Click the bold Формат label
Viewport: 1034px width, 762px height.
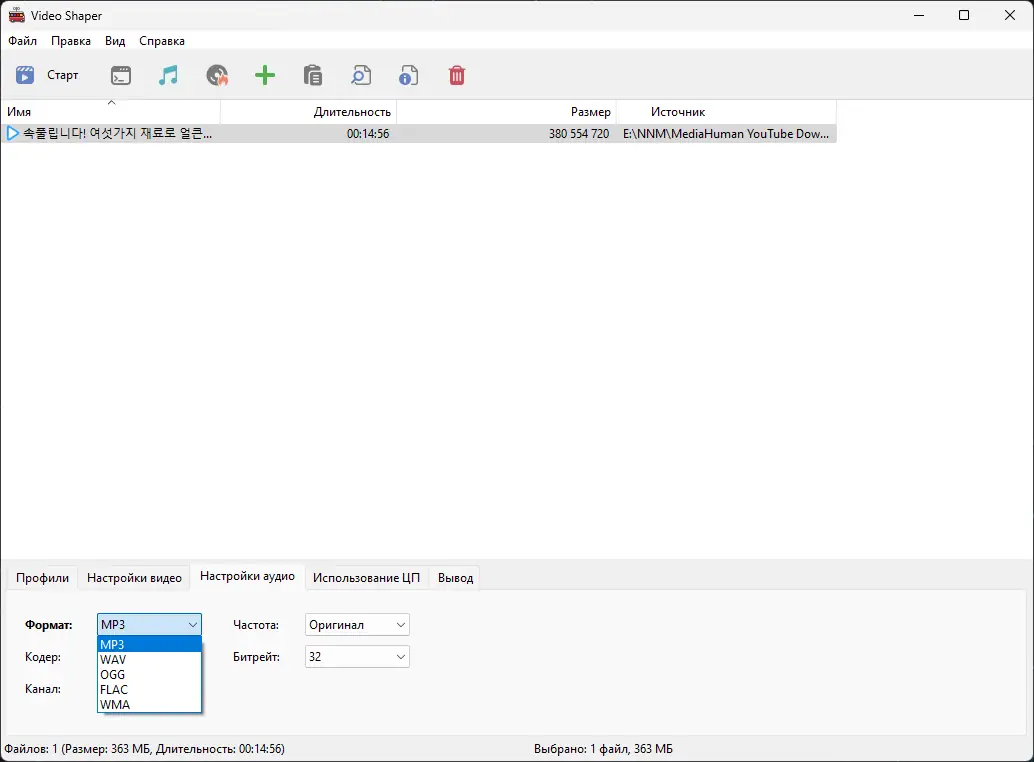click(x=49, y=625)
